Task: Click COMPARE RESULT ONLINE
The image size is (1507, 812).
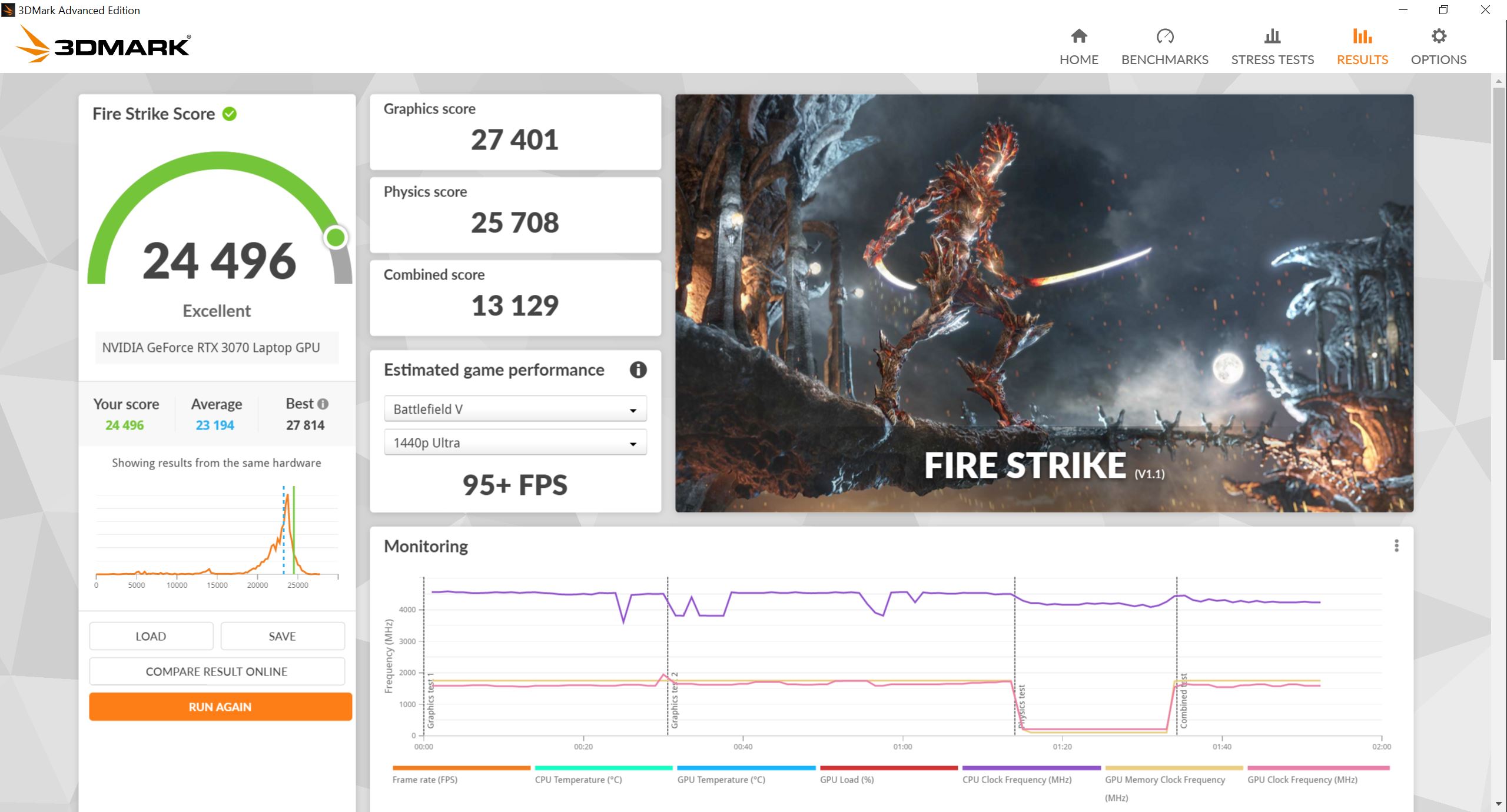Action: pos(216,671)
